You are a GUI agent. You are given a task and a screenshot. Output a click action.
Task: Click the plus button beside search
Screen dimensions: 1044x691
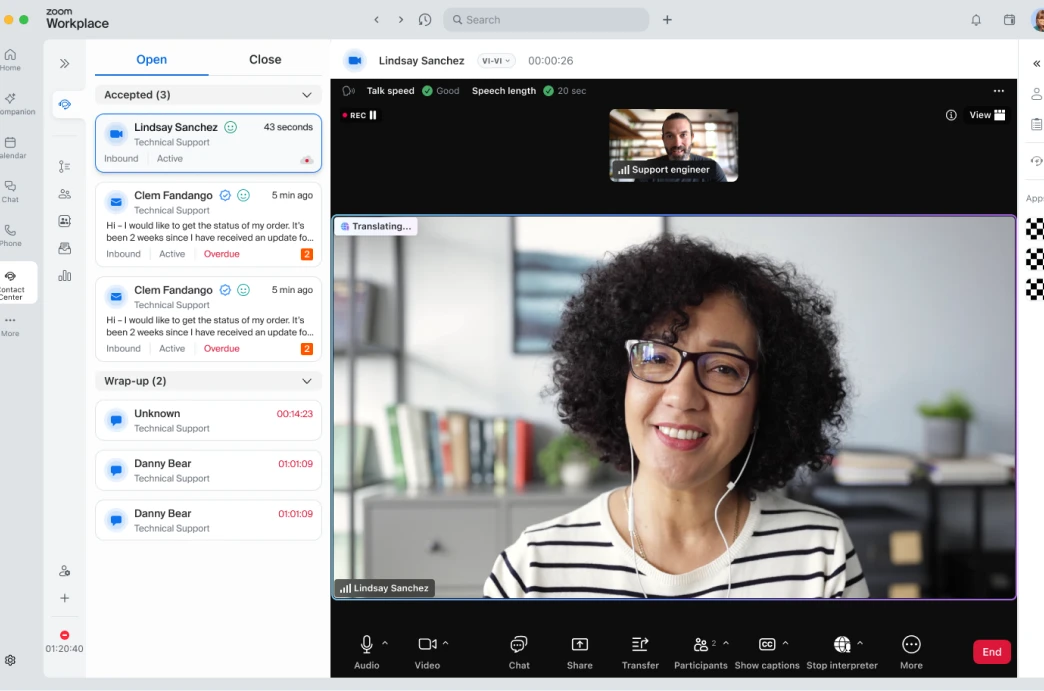[667, 20]
